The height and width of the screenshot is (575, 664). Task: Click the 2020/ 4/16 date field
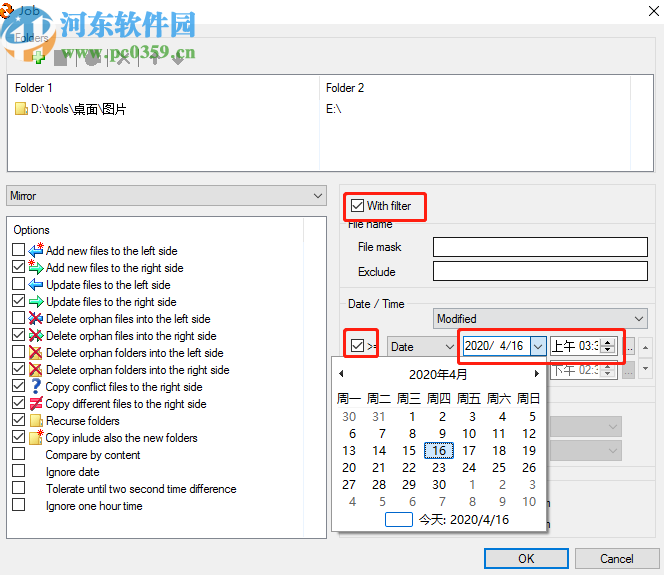point(496,346)
